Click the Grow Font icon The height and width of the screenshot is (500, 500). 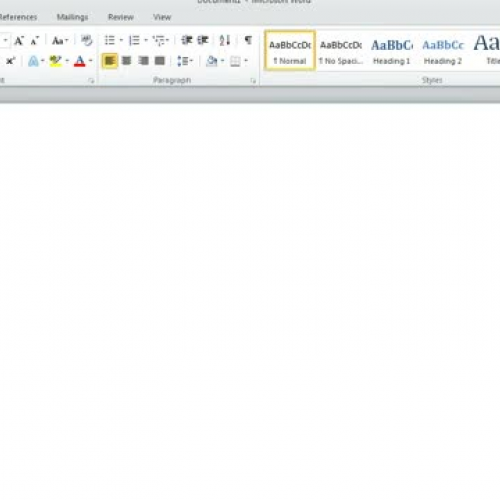(x=19, y=41)
